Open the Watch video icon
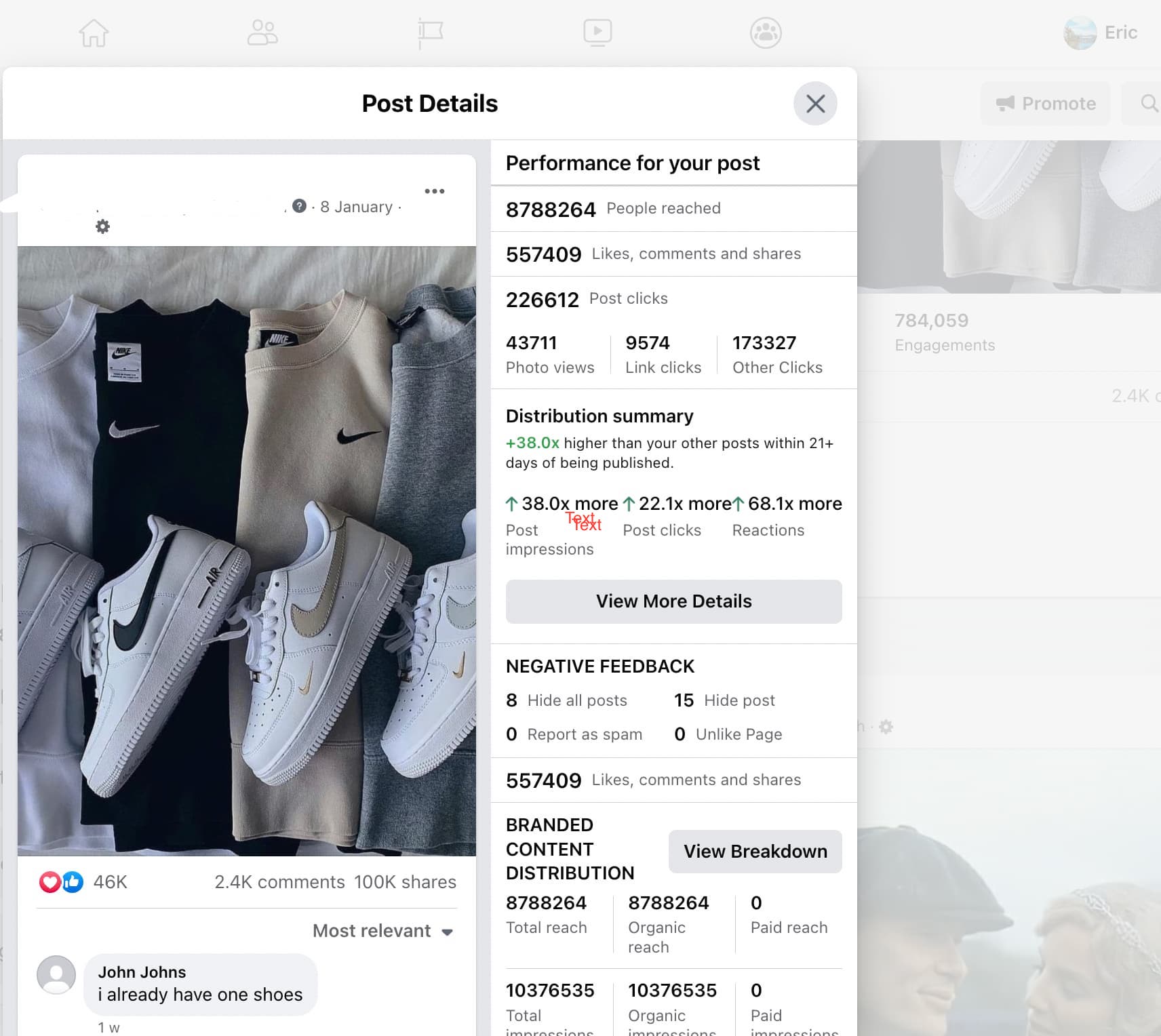 click(597, 33)
